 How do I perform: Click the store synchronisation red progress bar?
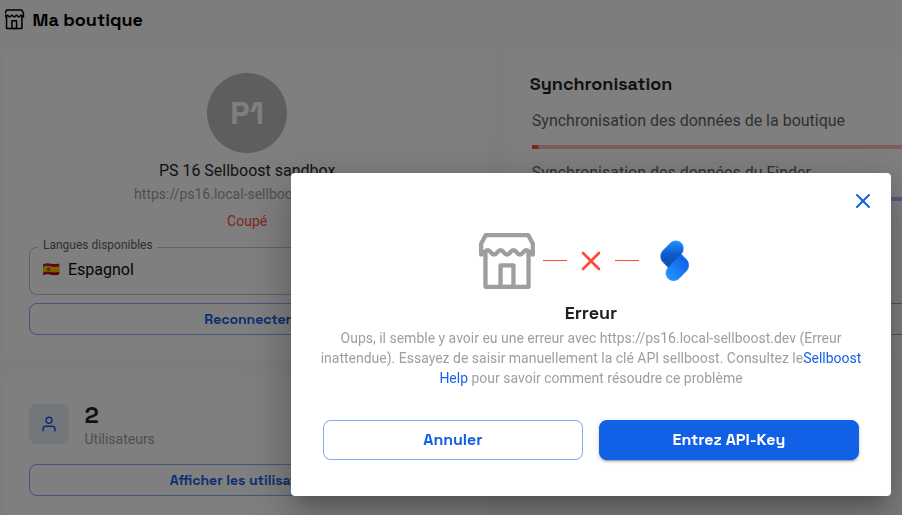tap(717, 147)
